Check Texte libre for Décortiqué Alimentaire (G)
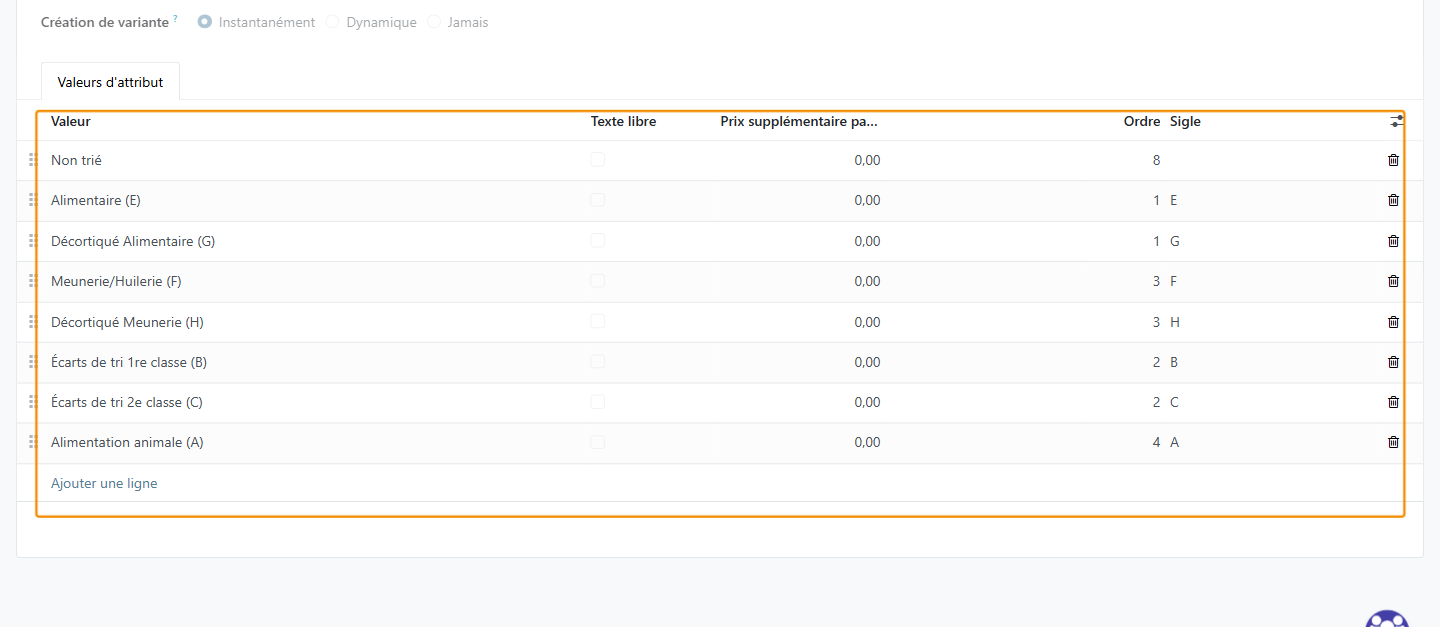The width and height of the screenshot is (1440, 627). coord(597,240)
